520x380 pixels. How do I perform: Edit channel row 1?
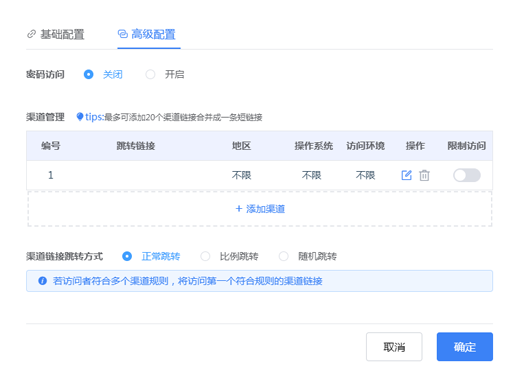click(x=406, y=175)
